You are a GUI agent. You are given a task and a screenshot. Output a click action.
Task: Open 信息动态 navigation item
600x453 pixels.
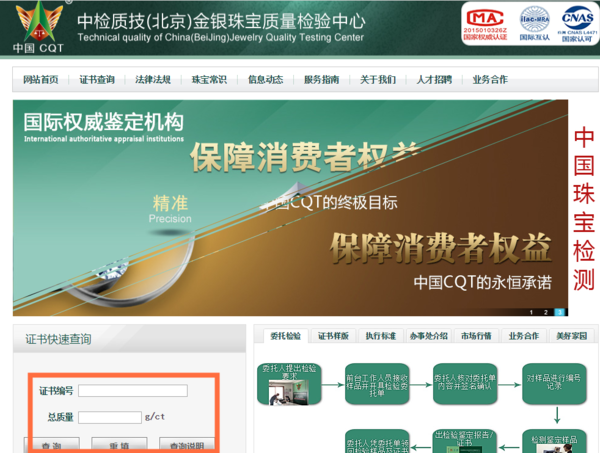pyautogui.click(x=265, y=80)
